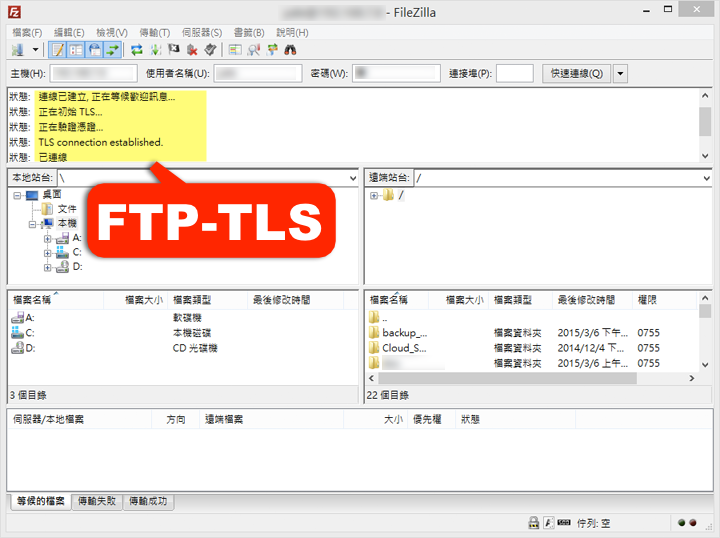Open the 編輯(E) menu
The width and height of the screenshot is (720, 538).
coord(69,33)
